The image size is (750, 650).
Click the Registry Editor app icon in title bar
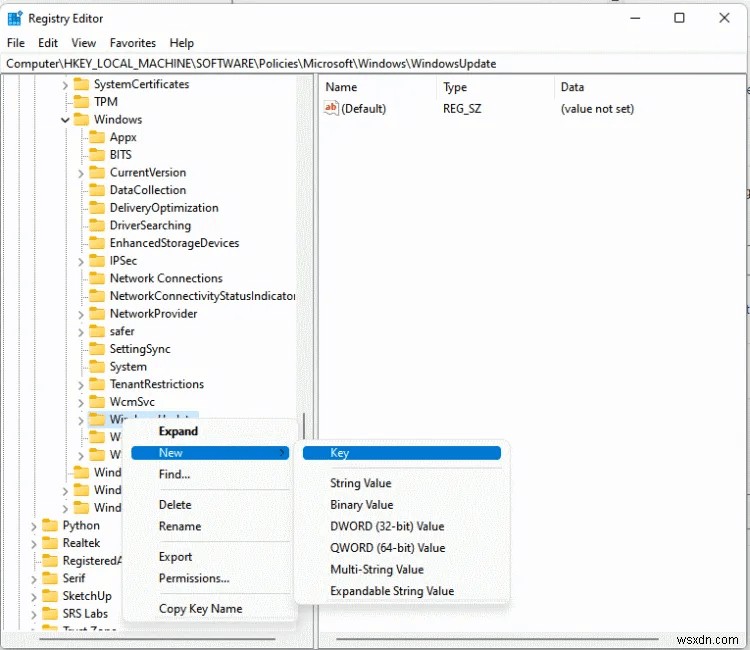(x=15, y=18)
